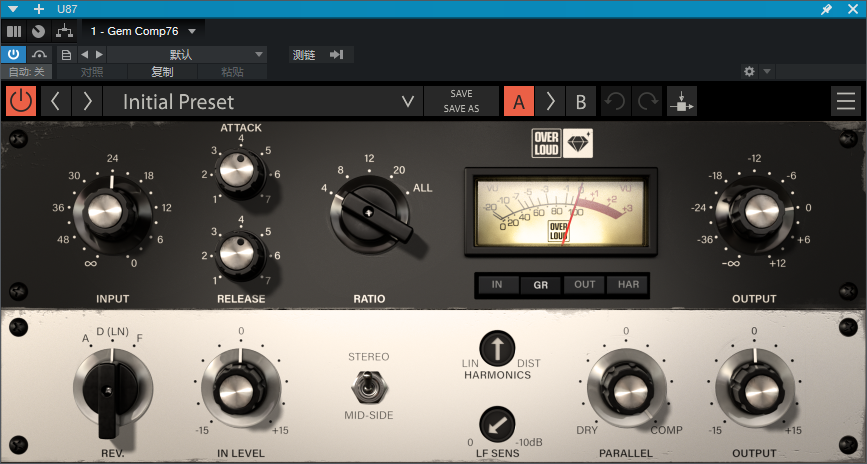The width and height of the screenshot is (867, 464).
Task: Copy A to B with arrow button
Action: pyautogui.click(x=550, y=101)
